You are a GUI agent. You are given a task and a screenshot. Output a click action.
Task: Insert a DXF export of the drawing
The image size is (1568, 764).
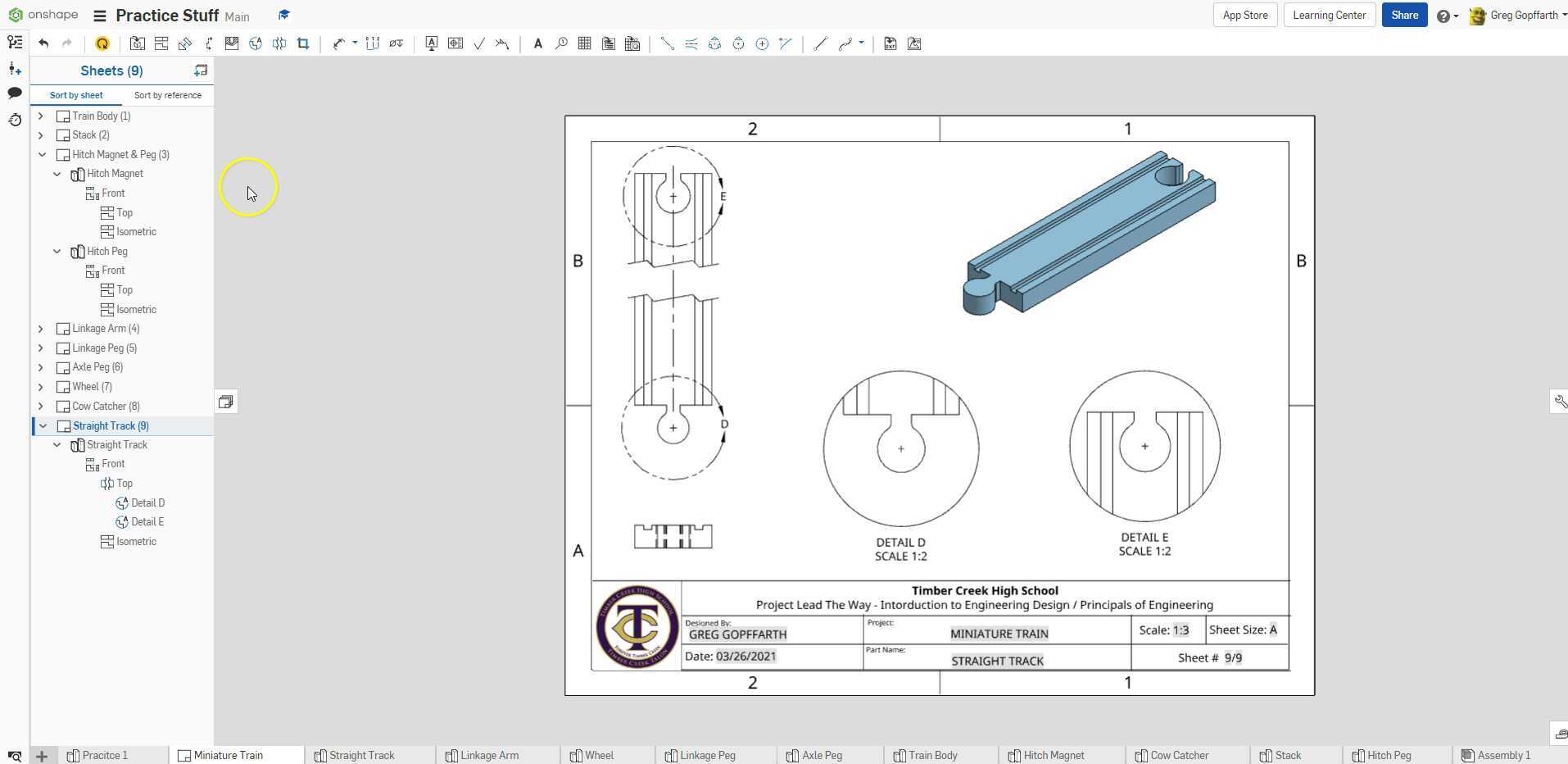click(890, 43)
